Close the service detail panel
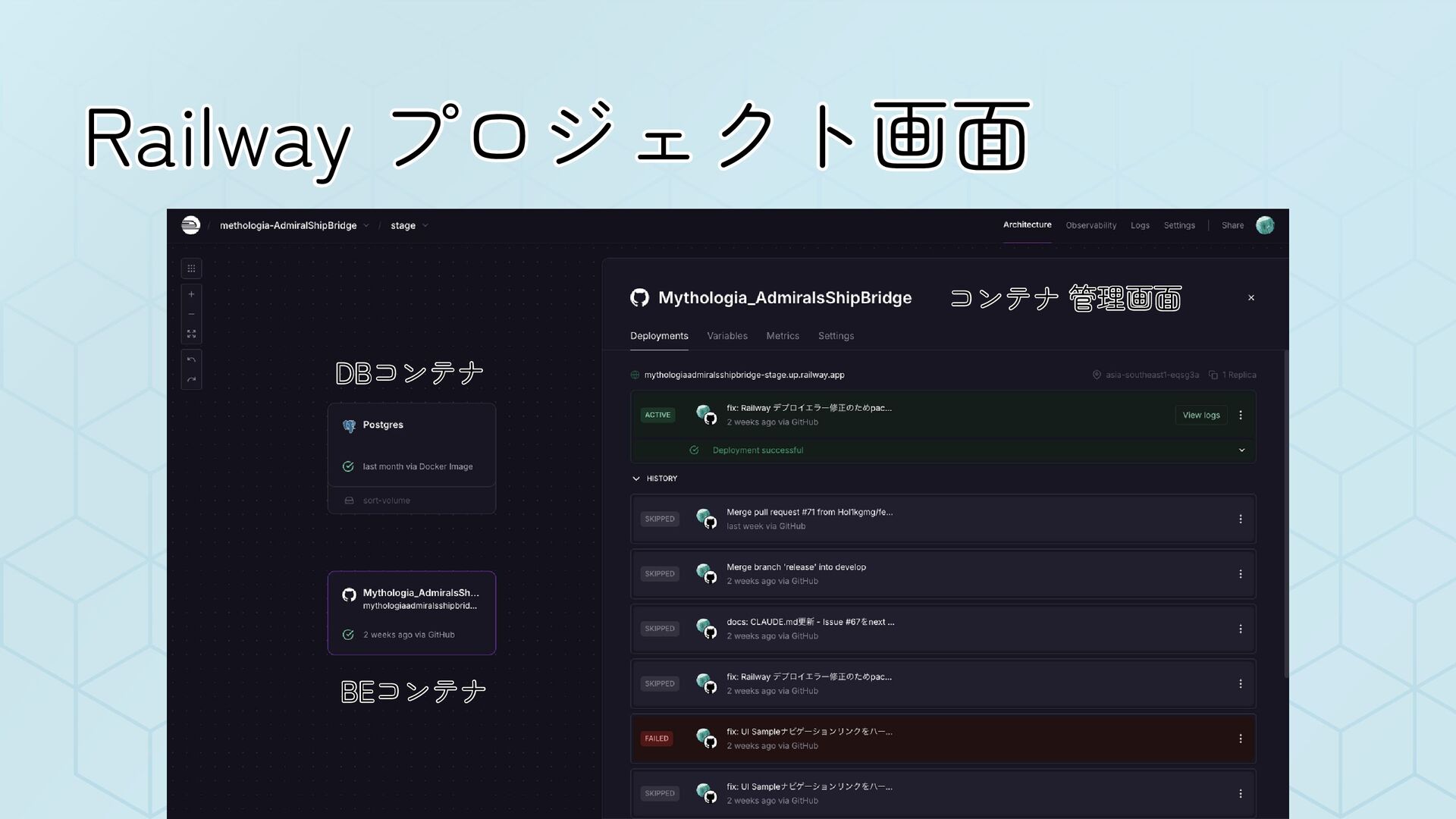The height and width of the screenshot is (819, 1456). point(1251,298)
